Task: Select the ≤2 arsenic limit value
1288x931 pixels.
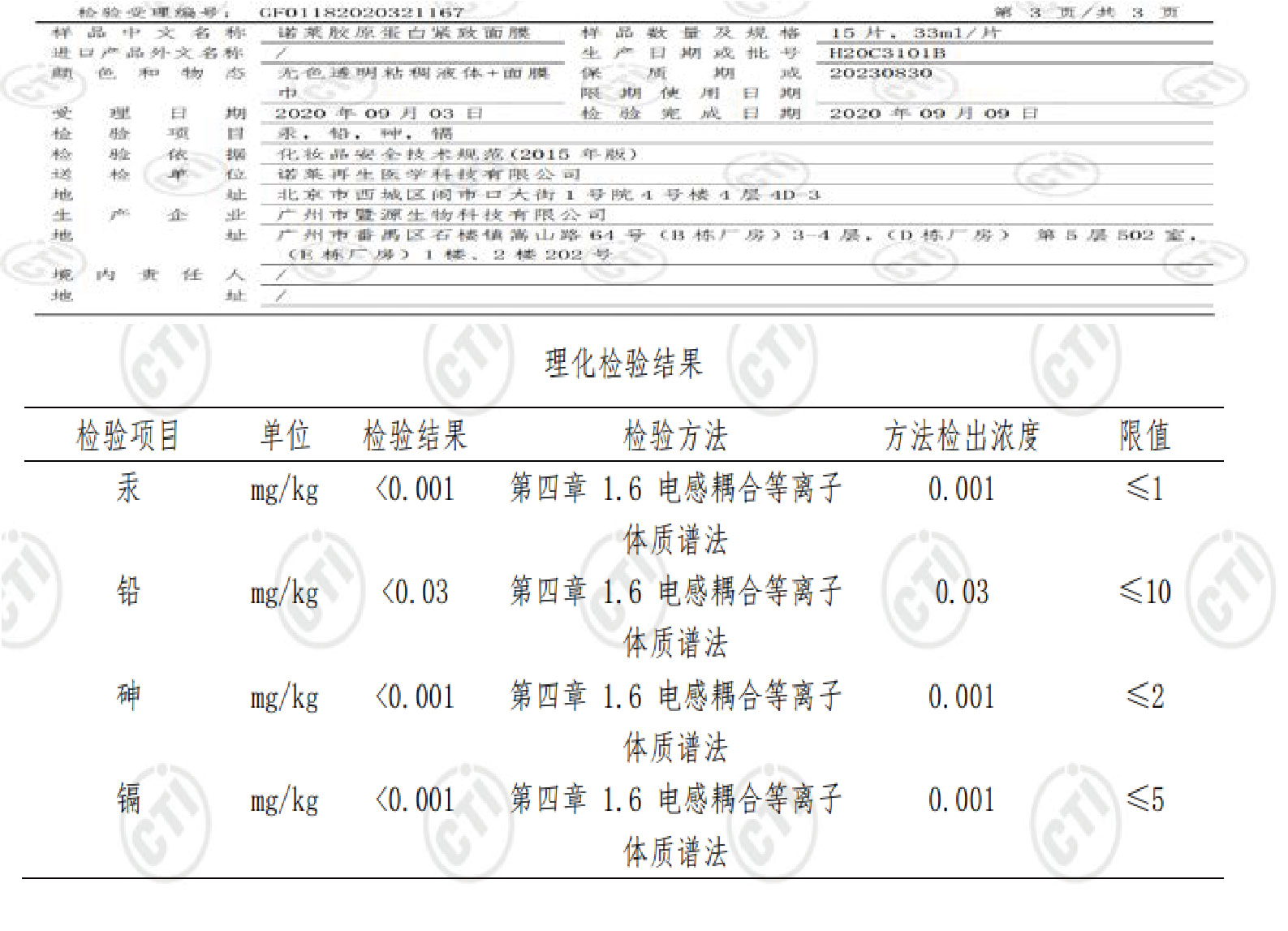Action: coord(1144,696)
